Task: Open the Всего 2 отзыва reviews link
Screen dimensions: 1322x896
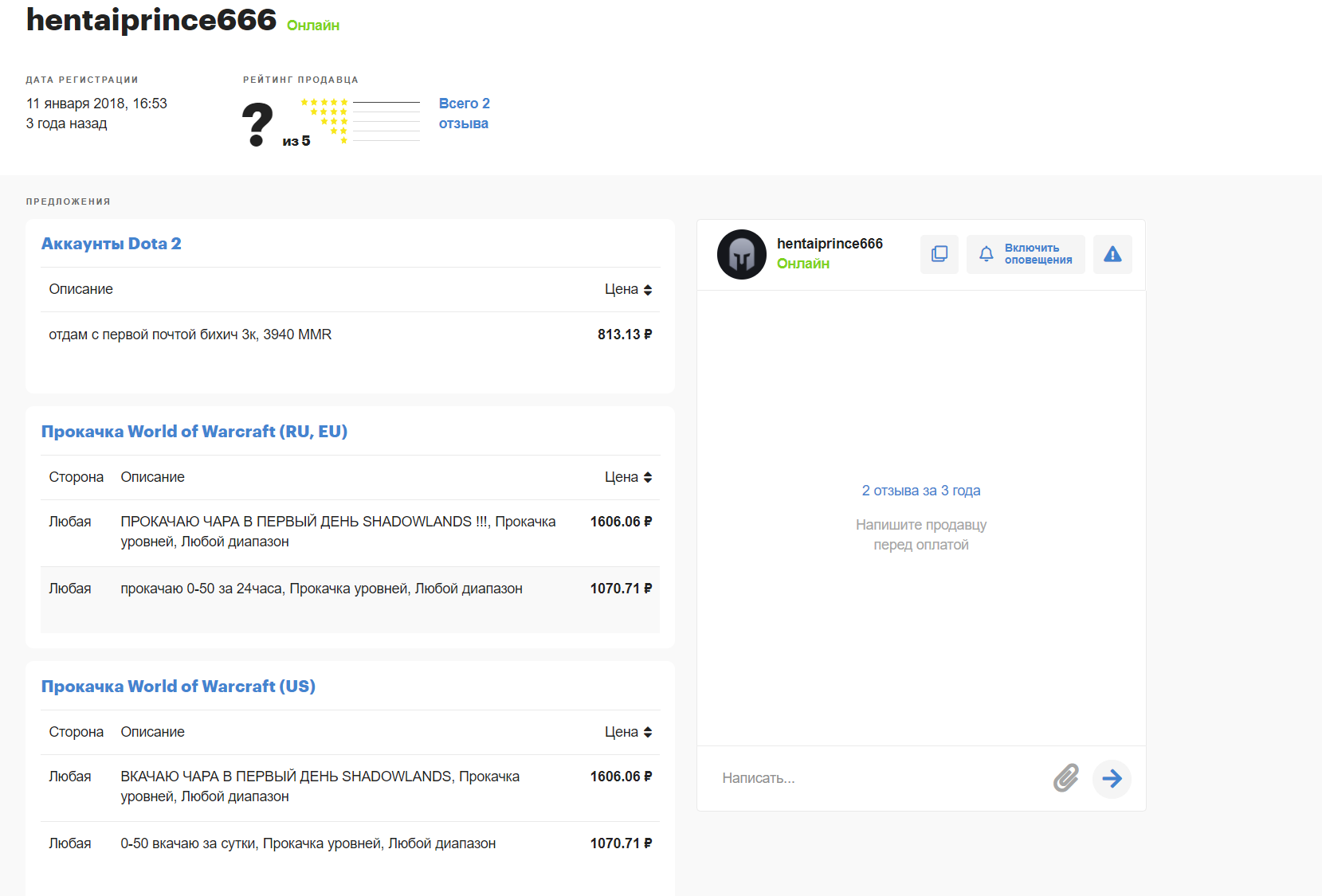Action: 464,113
